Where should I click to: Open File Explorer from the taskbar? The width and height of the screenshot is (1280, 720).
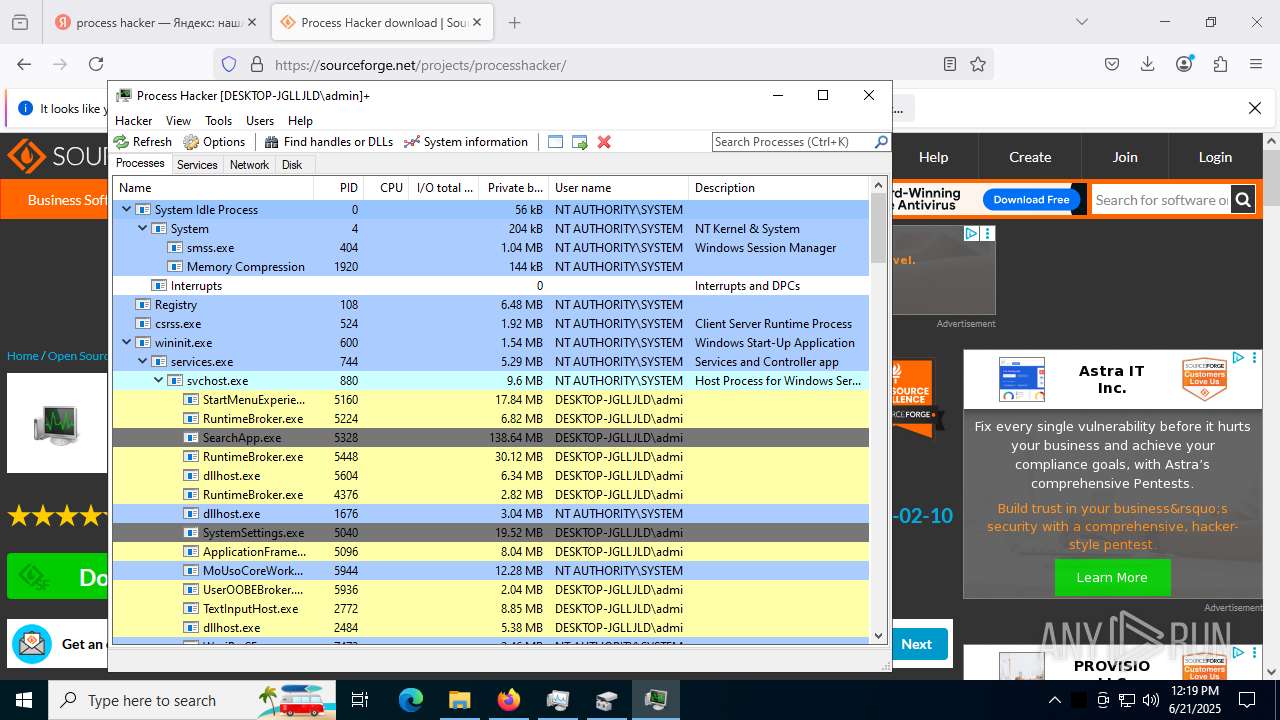point(459,700)
